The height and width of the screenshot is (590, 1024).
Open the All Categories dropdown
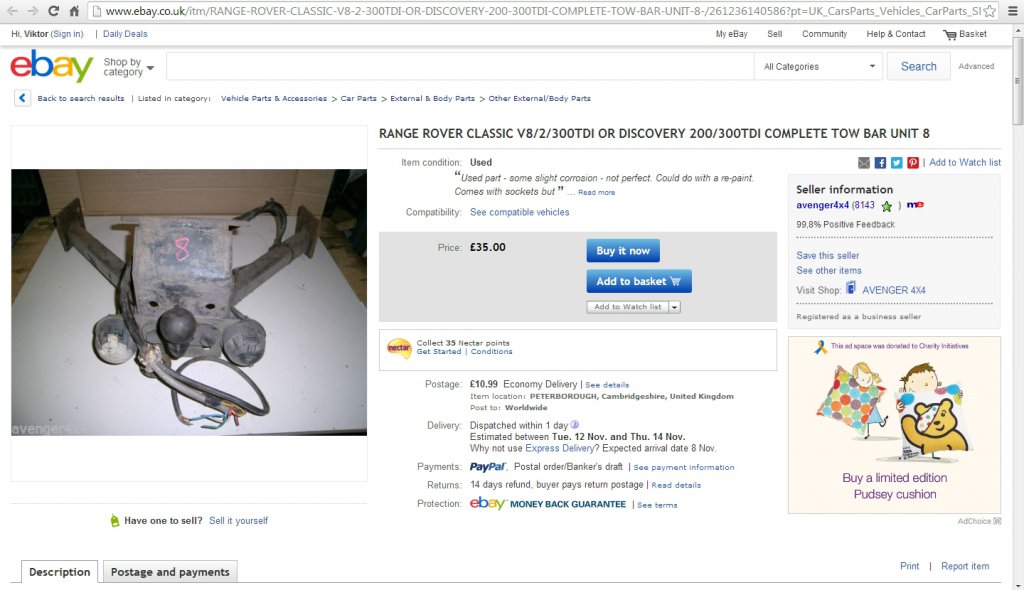(819, 67)
